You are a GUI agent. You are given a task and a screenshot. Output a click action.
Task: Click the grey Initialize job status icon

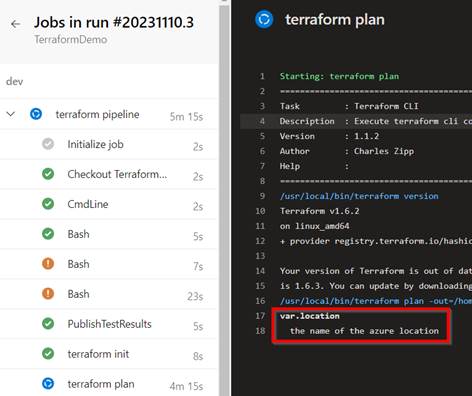tap(48, 144)
